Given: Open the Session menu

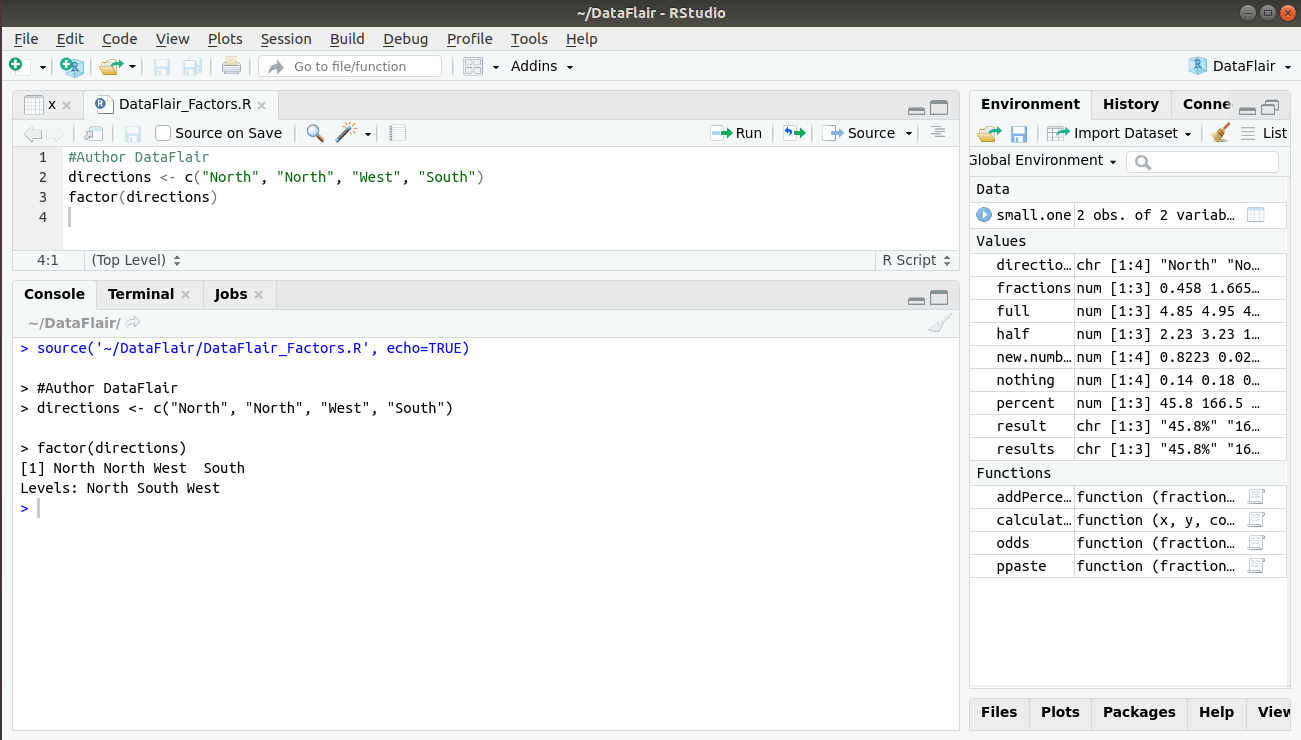Looking at the screenshot, I should coord(286,39).
